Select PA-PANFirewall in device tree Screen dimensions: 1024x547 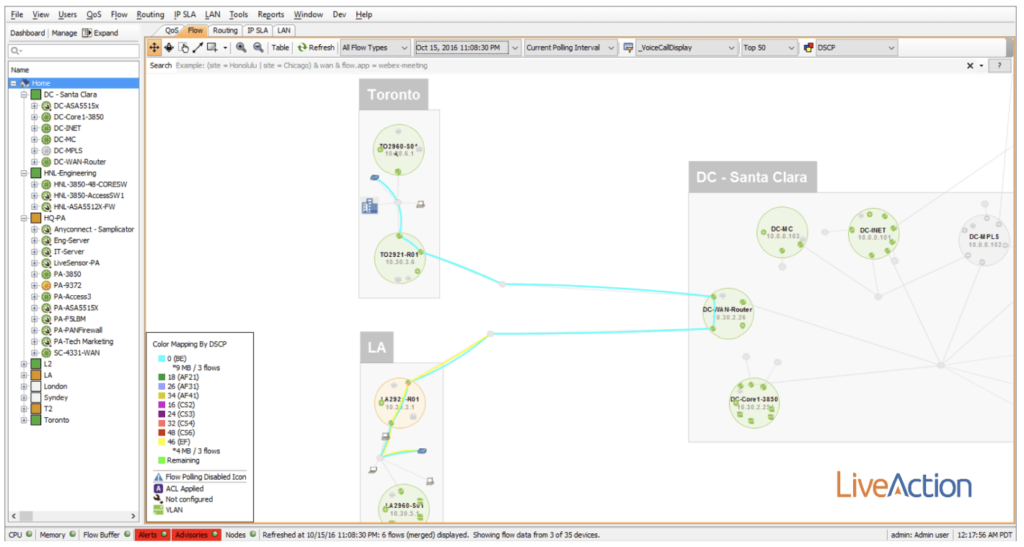78,330
